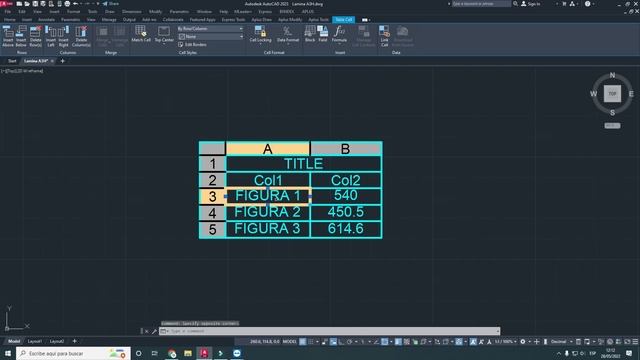
Task: Click the Save icon in quick access toolbar
Action: pos(35,4)
